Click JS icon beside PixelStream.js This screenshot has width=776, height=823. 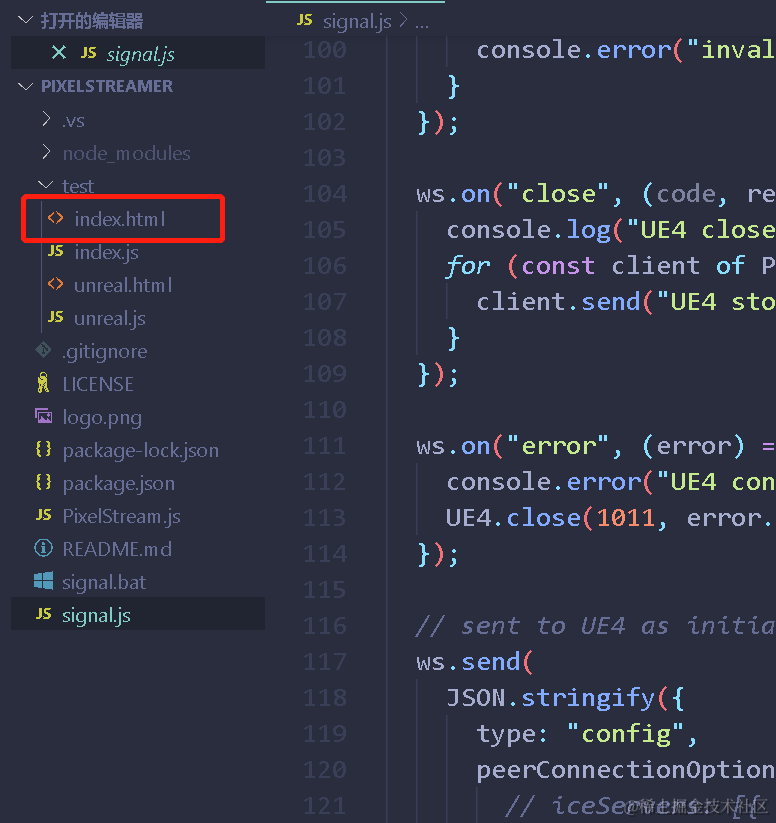pyautogui.click(x=44, y=515)
